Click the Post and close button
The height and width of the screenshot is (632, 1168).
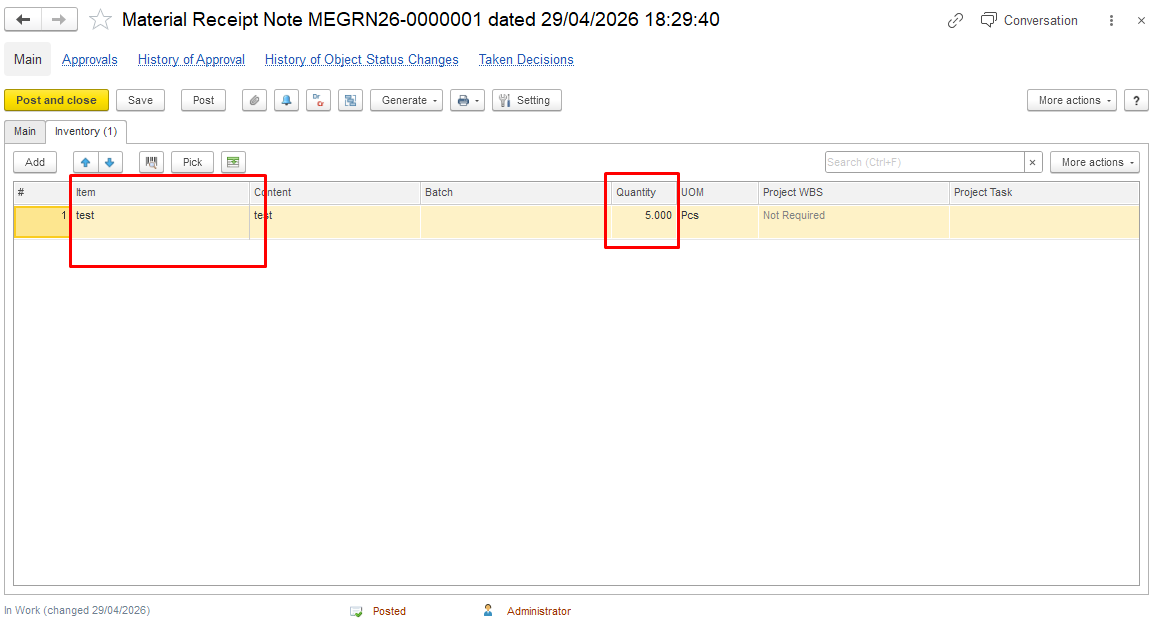pyautogui.click(x=57, y=100)
